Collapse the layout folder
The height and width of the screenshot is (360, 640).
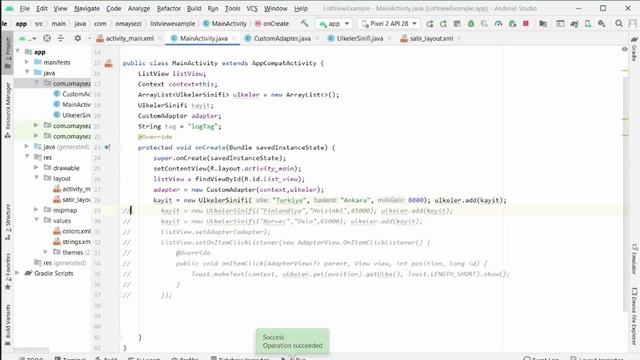36,178
